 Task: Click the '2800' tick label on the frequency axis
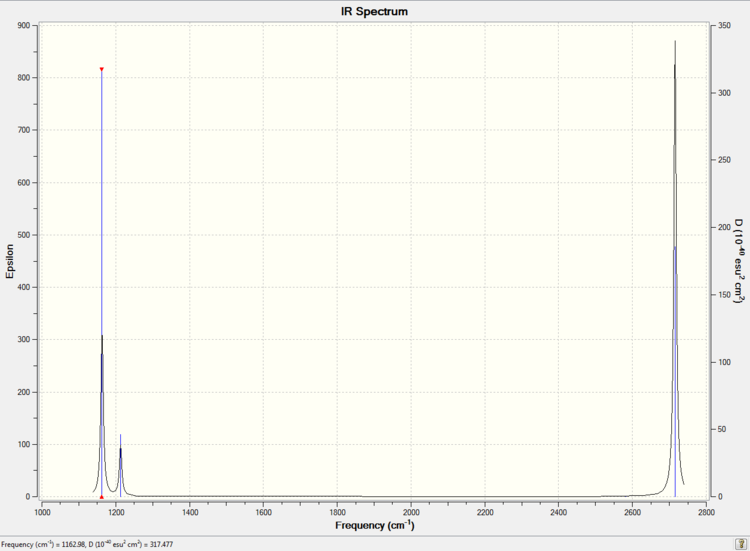pyautogui.click(x=706, y=512)
